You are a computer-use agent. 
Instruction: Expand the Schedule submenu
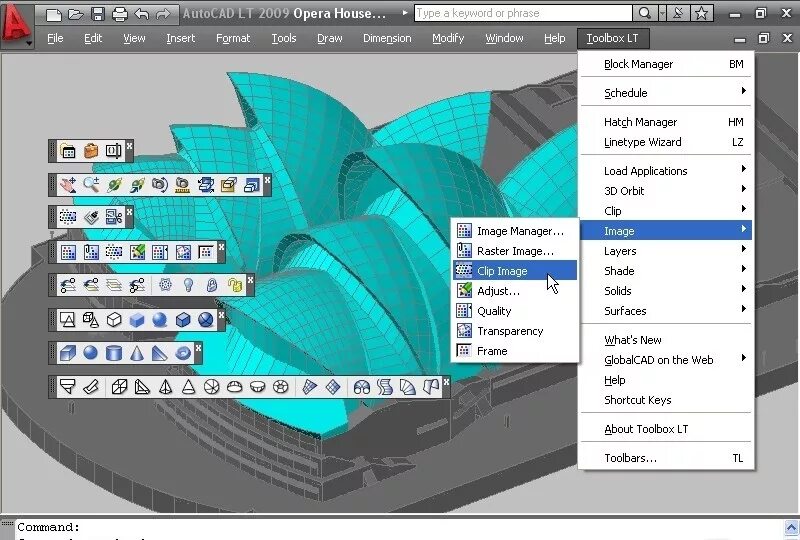click(x=666, y=92)
